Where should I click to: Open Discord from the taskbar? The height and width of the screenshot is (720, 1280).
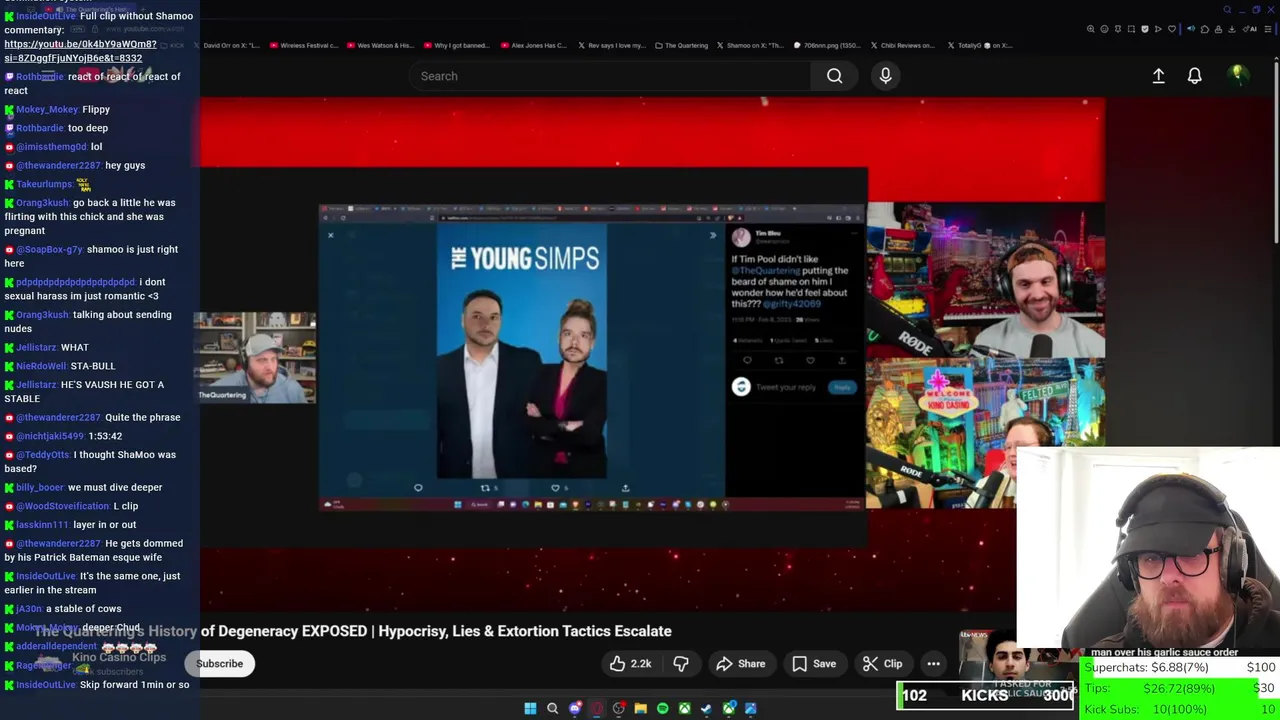[x=575, y=708]
